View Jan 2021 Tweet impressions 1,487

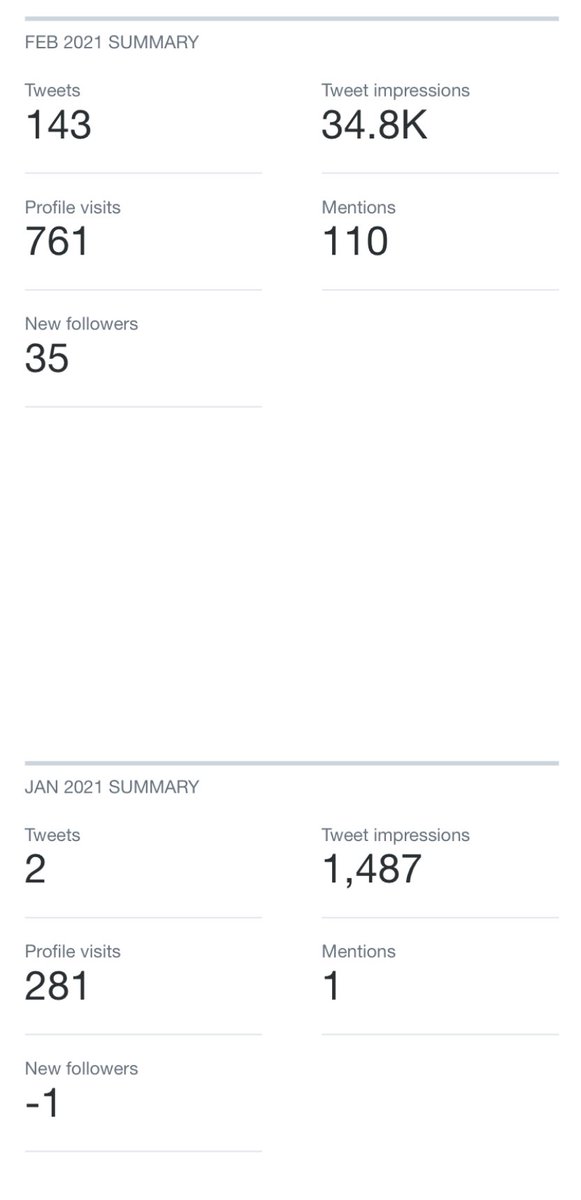point(372,869)
